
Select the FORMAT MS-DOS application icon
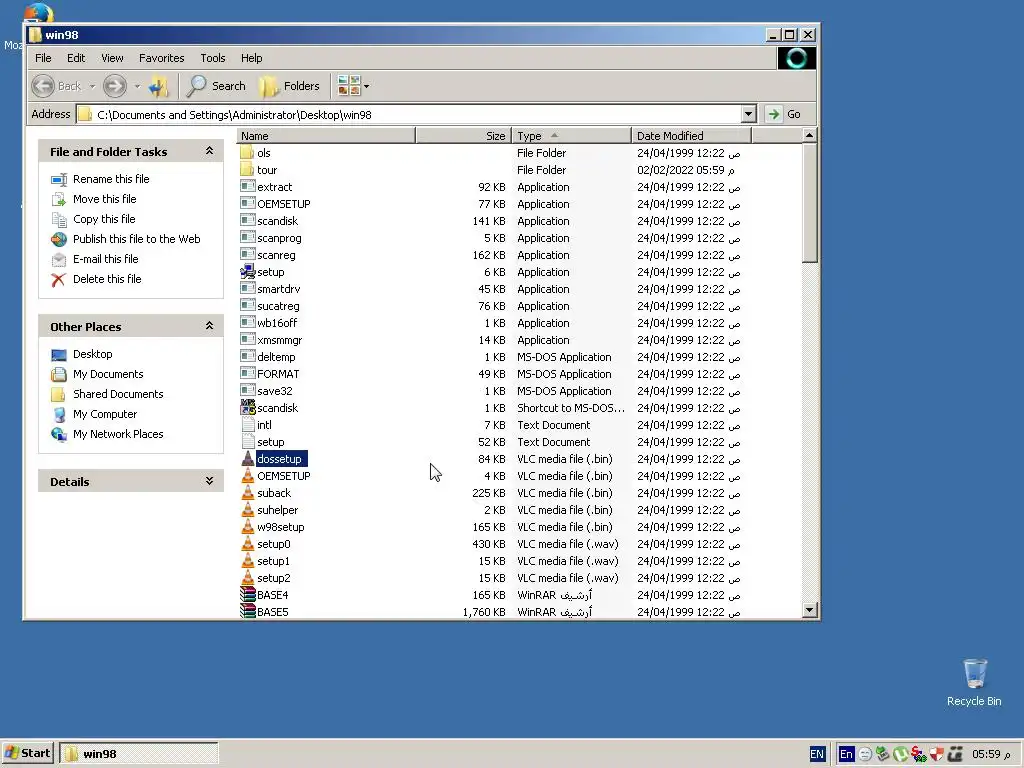[x=248, y=374]
